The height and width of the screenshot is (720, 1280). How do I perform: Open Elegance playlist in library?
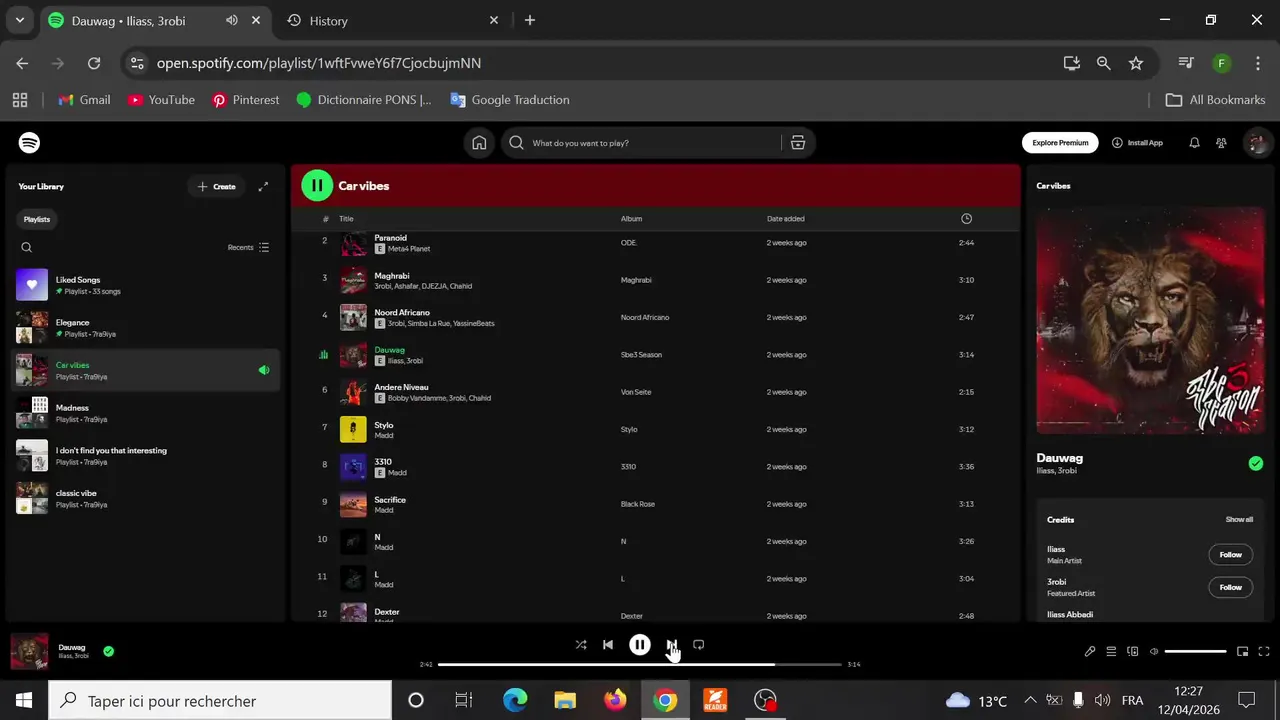(x=145, y=328)
